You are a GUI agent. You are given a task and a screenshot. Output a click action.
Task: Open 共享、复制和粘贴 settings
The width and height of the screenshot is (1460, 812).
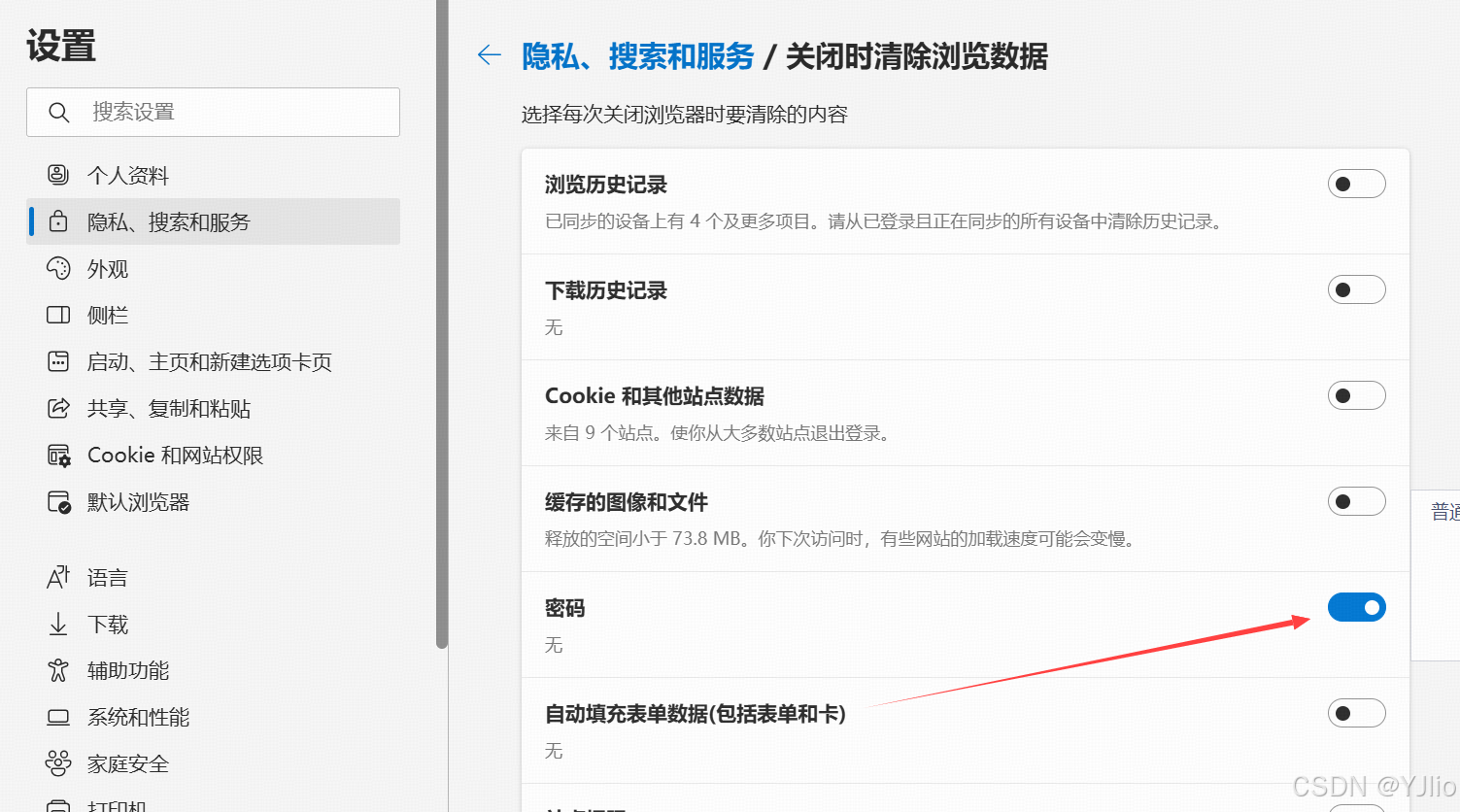coord(213,408)
